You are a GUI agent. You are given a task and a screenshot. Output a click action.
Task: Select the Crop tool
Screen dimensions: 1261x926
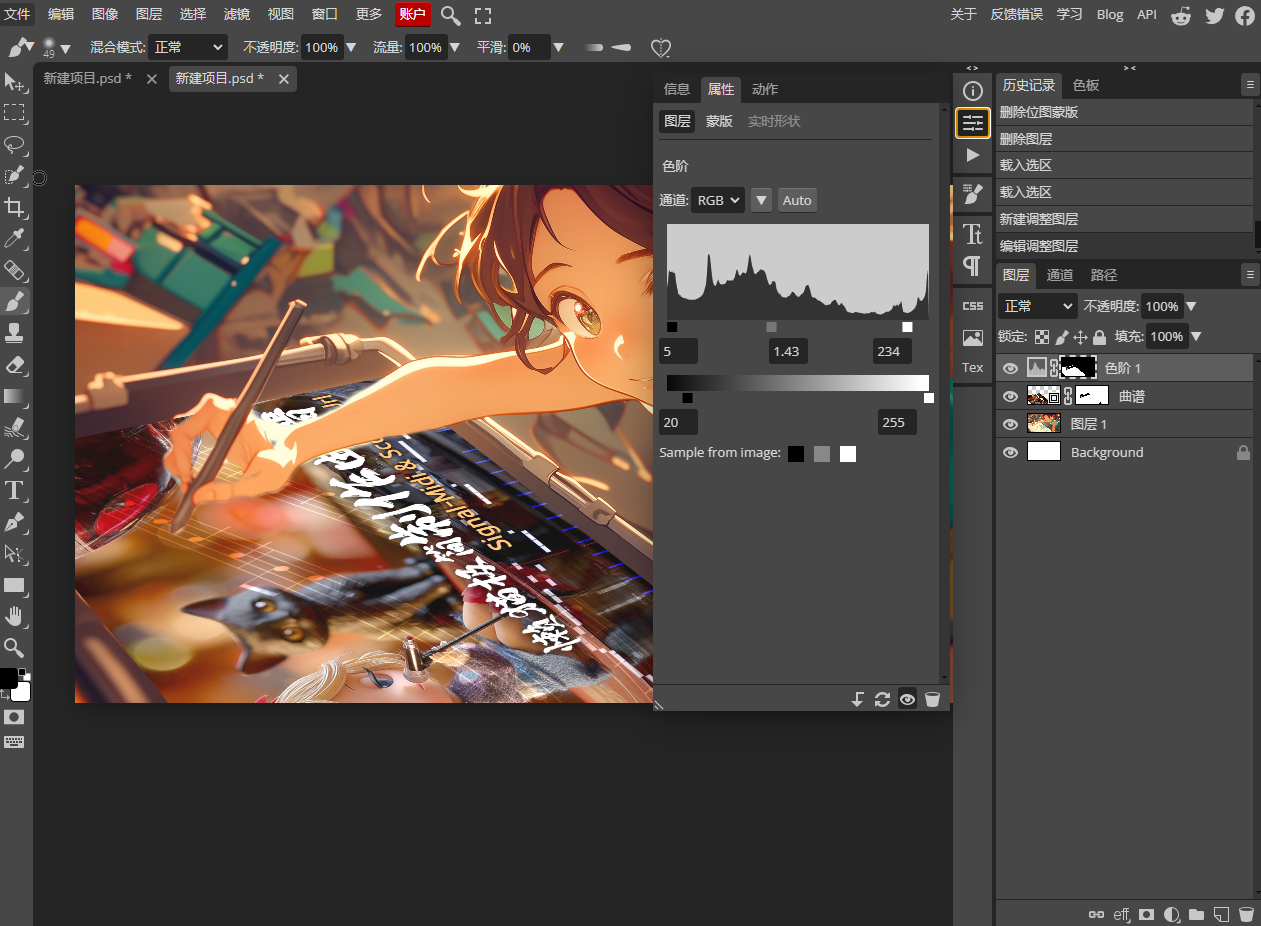[x=14, y=207]
